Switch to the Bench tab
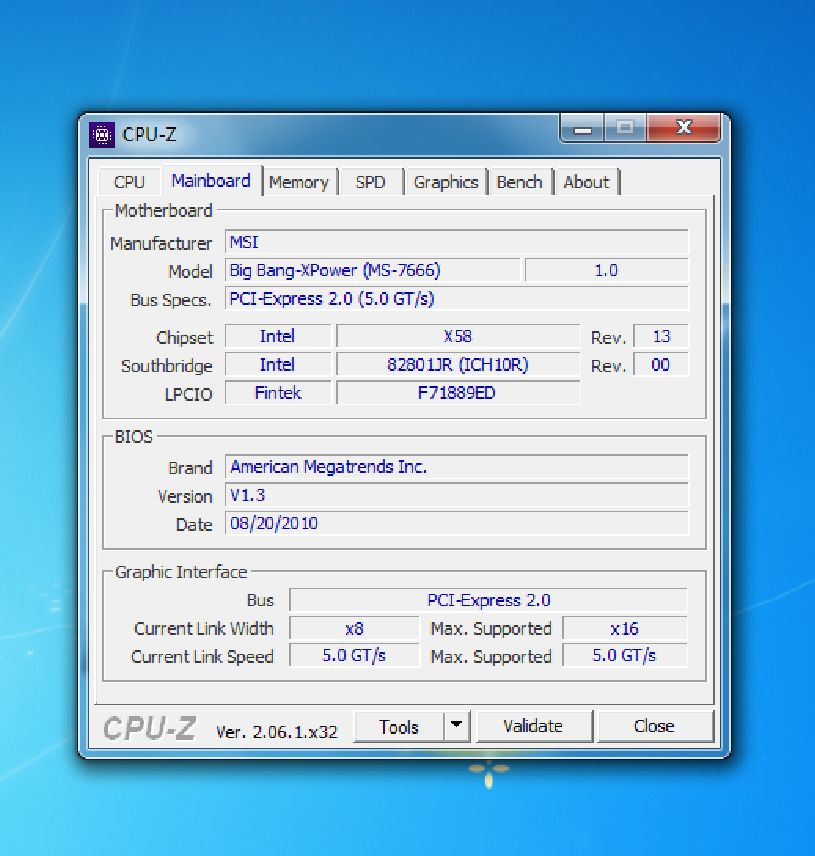815x856 pixels. coord(520,182)
